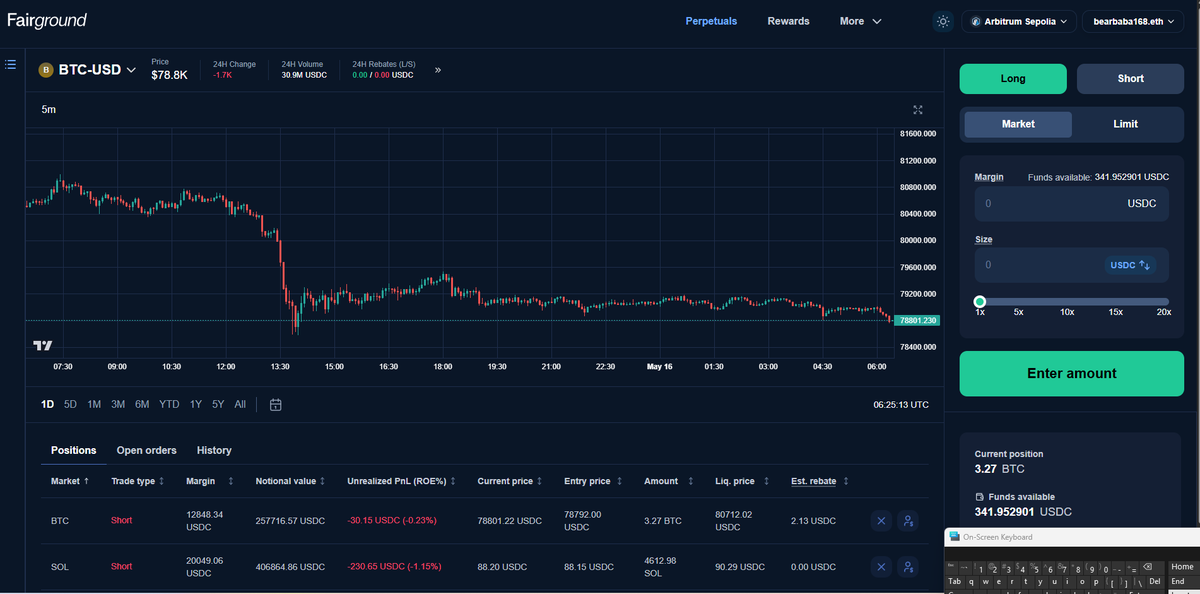Screen dimensions: 1200x594
Task: Click the BTC row Short trade type
Action: 121,521
